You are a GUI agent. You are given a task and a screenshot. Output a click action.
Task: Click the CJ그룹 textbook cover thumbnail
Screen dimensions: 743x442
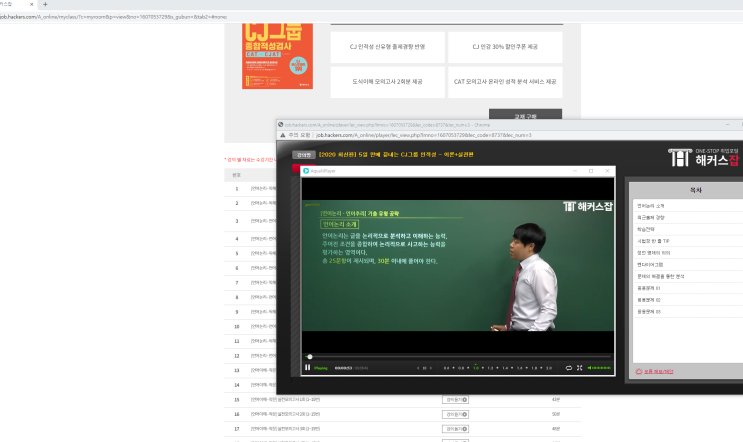tap(277, 56)
